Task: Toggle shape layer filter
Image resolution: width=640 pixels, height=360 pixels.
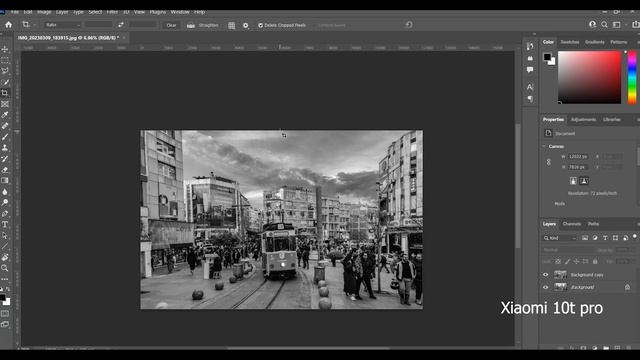Action: click(x=615, y=238)
